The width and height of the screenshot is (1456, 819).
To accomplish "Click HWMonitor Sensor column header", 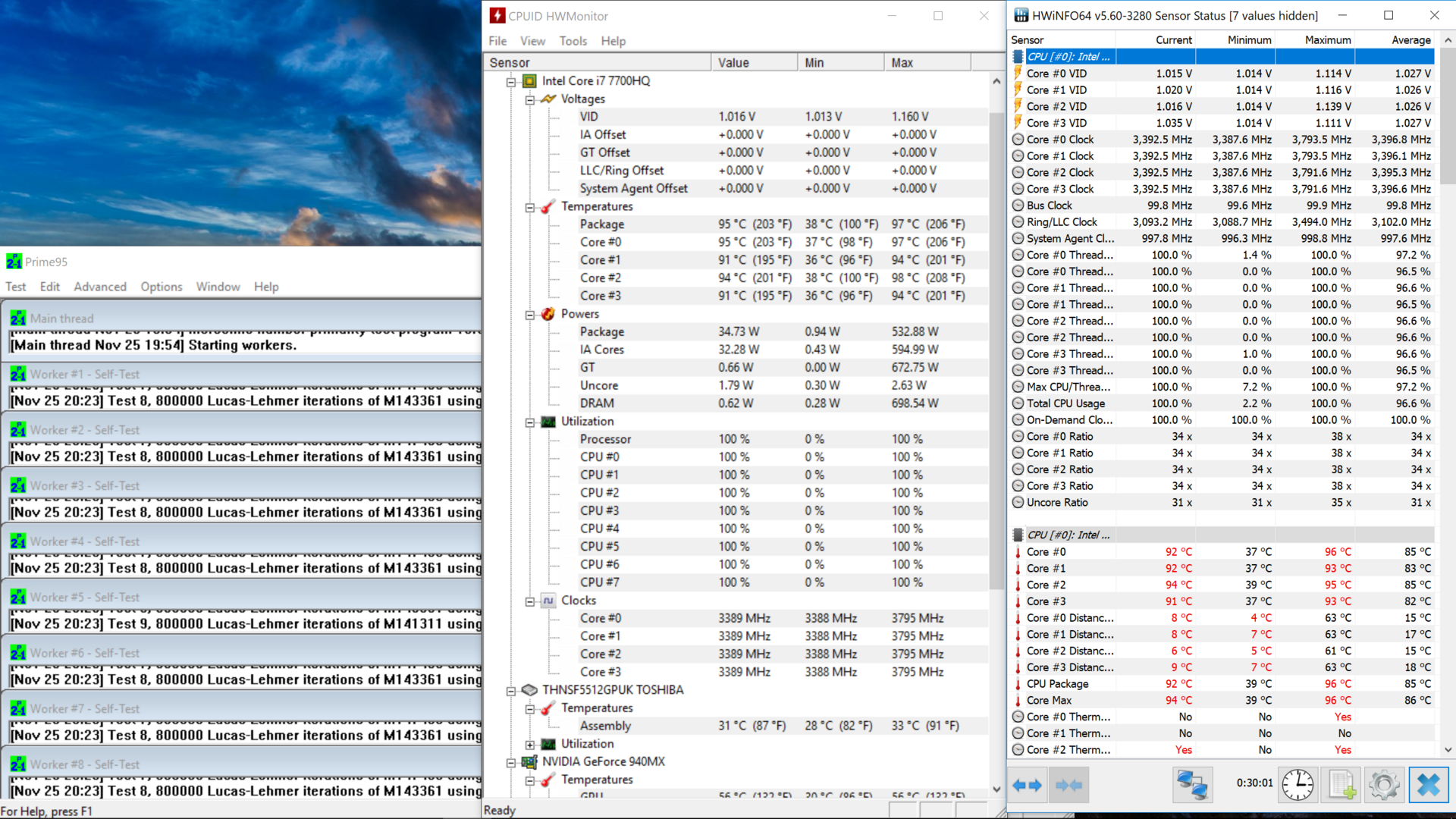I will (x=597, y=63).
